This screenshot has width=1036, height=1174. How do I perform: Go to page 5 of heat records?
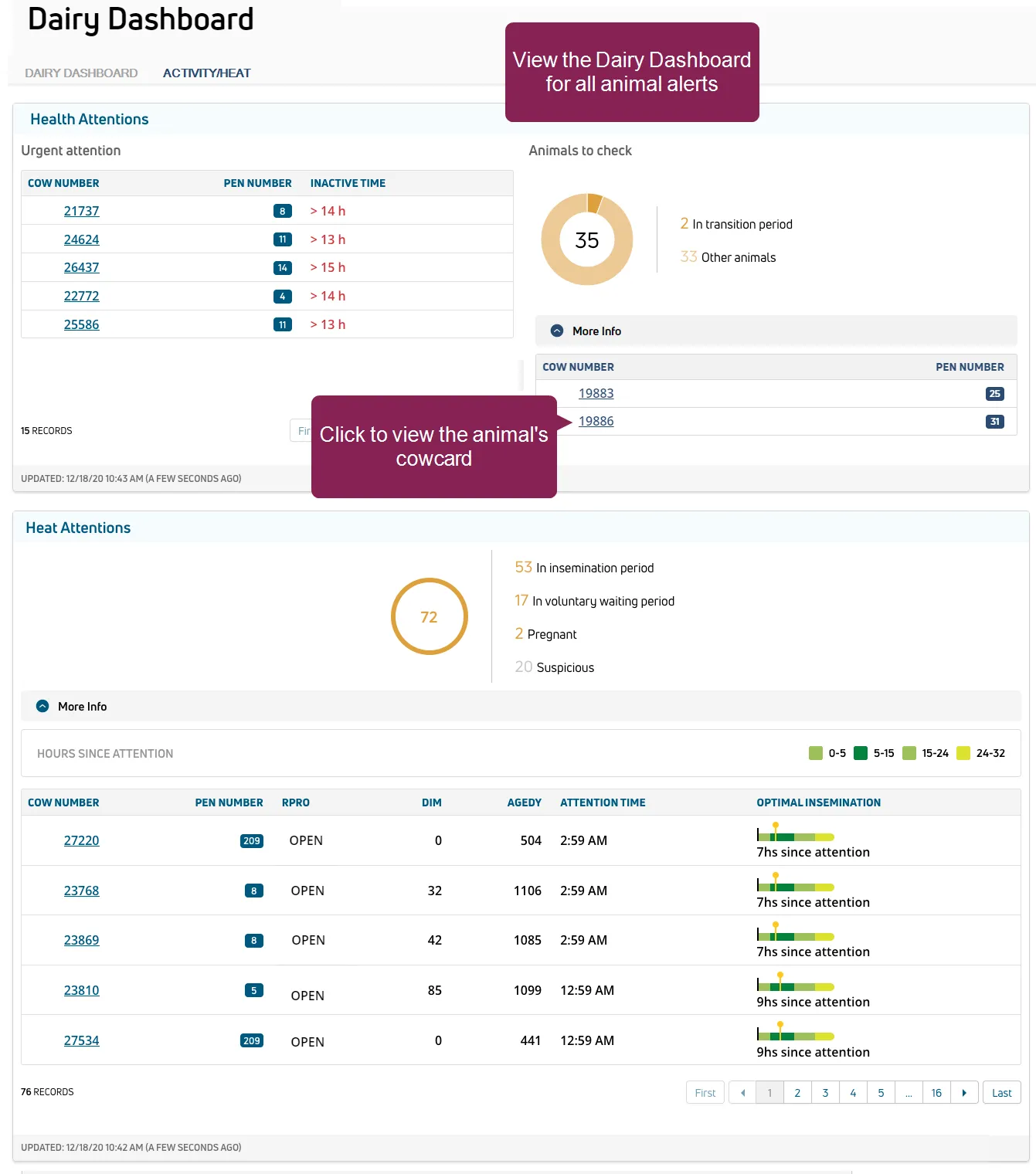pyautogui.click(x=881, y=1092)
